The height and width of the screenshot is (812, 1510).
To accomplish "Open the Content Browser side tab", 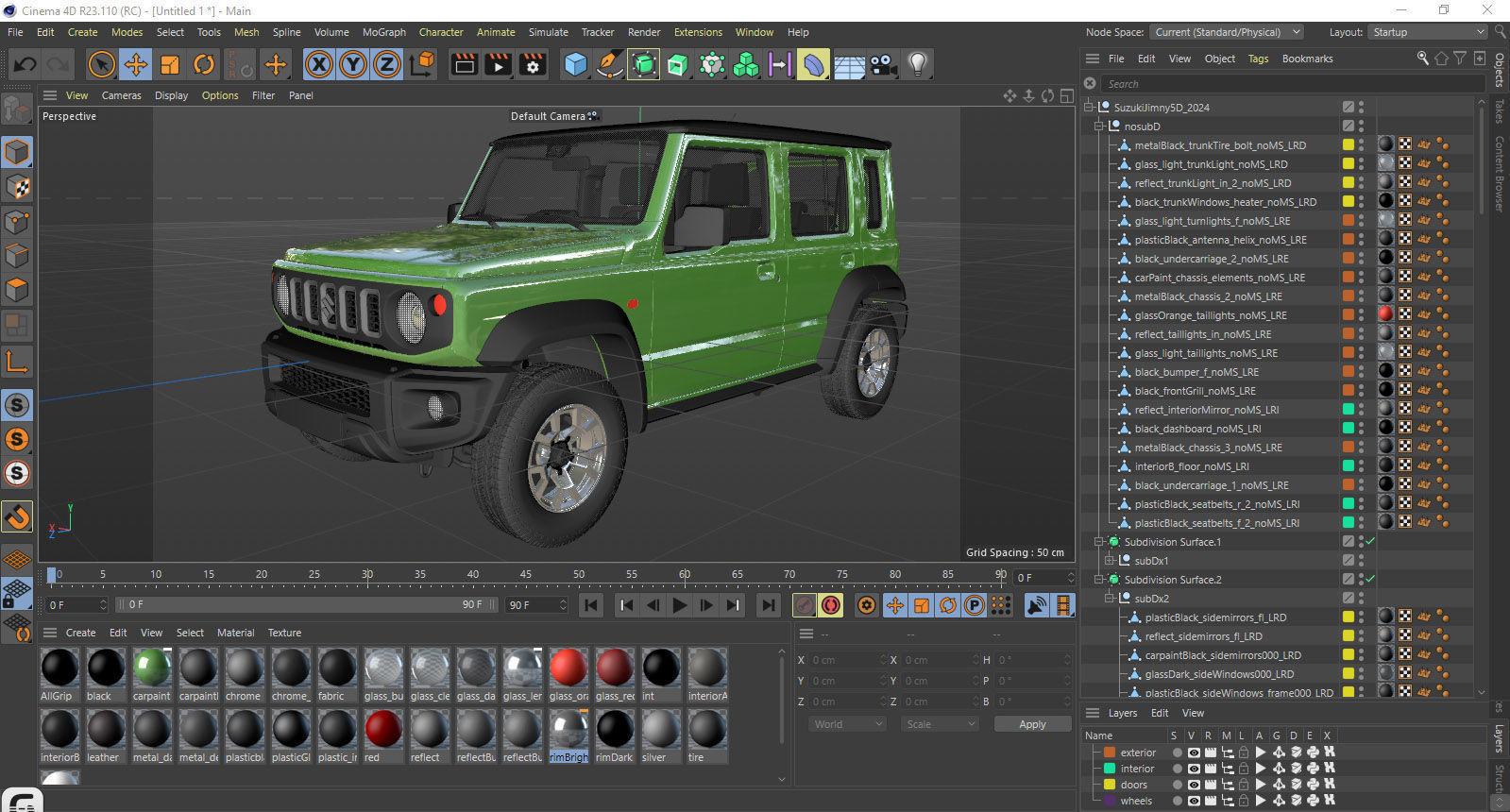I will pyautogui.click(x=1499, y=175).
